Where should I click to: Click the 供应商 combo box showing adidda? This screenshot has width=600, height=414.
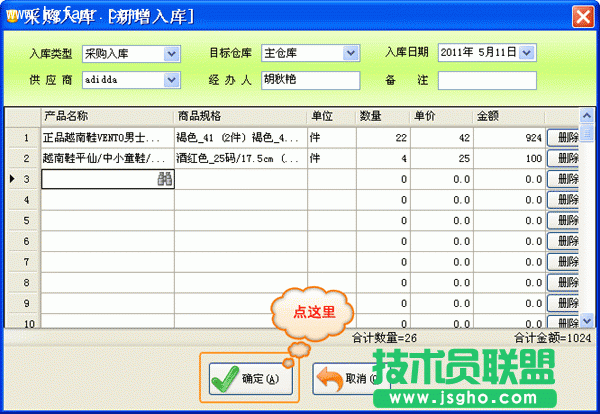tap(131, 80)
